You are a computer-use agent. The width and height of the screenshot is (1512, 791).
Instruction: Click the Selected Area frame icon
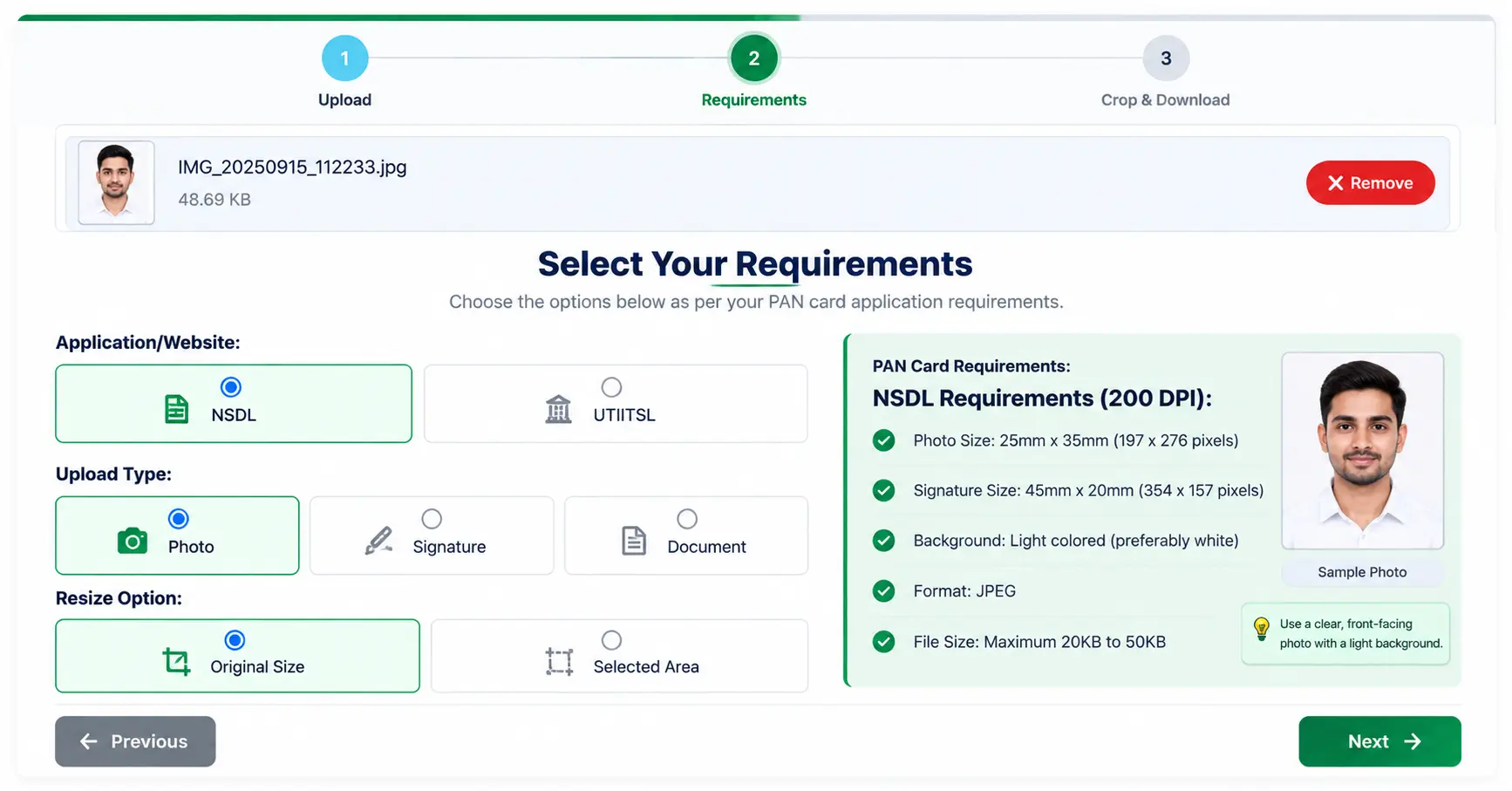(559, 662)
